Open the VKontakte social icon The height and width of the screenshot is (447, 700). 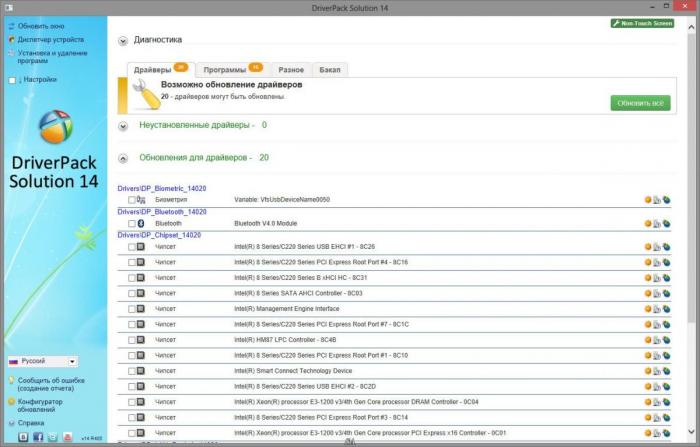[24, 437]
